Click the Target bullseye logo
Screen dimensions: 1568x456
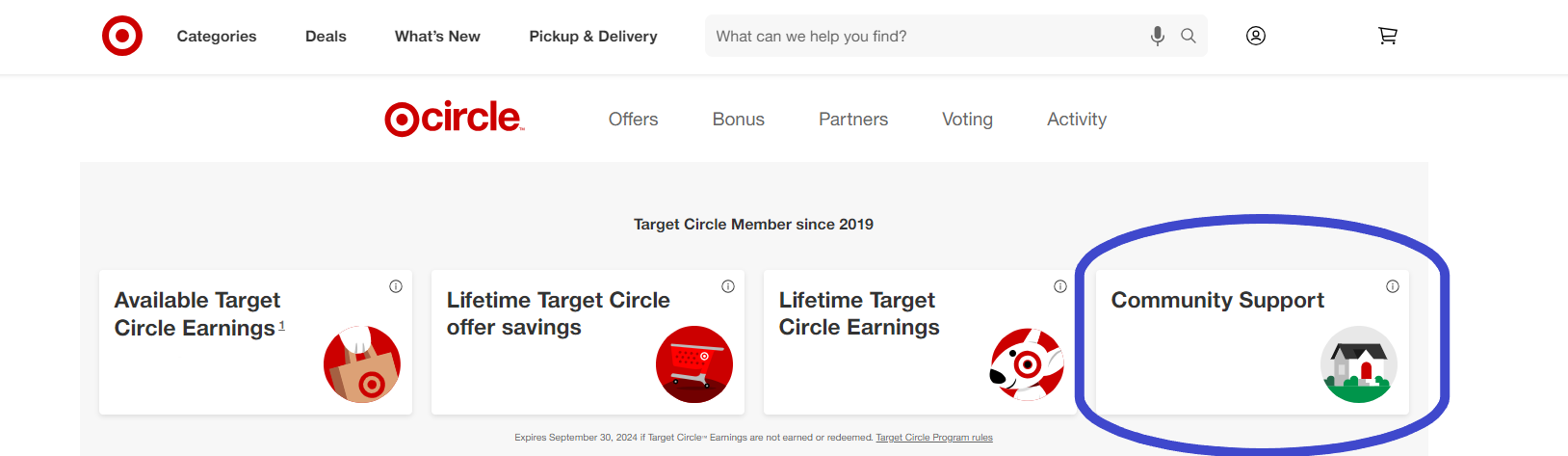122,36
